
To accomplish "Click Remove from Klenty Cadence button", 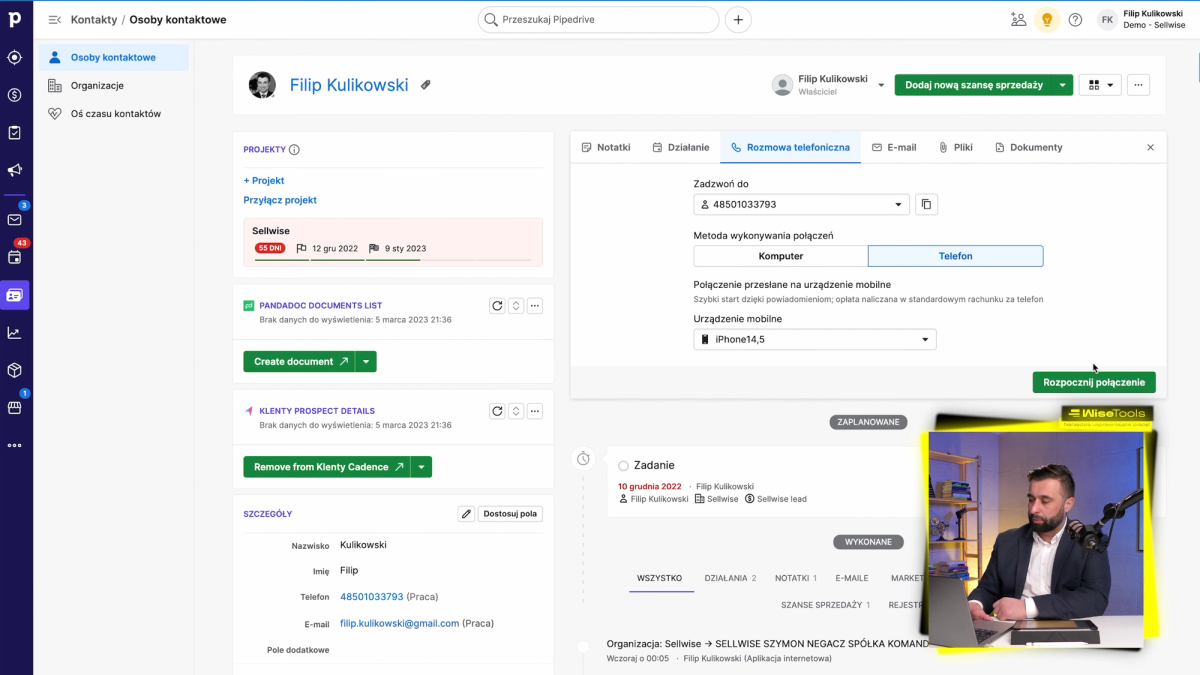I will [327, 467].
